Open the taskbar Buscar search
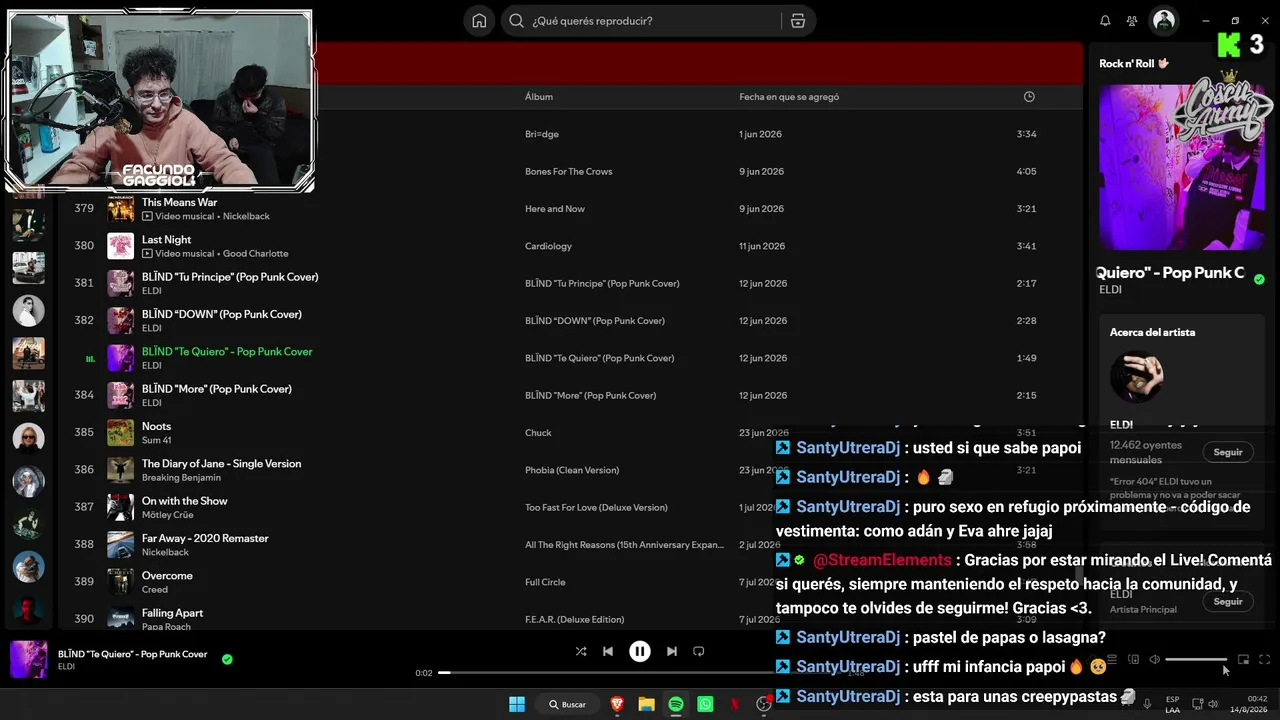1280x720 pixels. click(566, 704)
